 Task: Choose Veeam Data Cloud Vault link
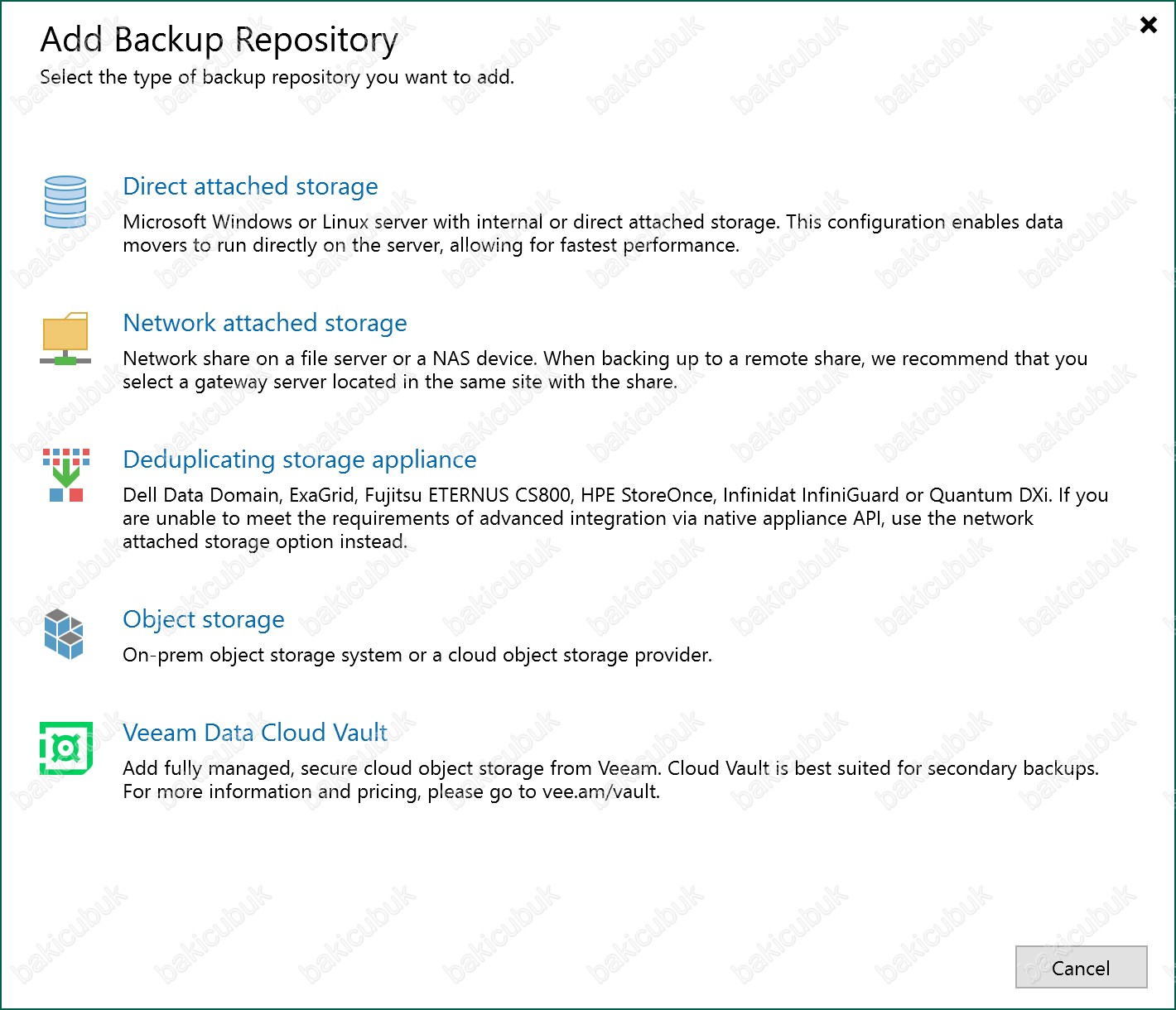tap(255, 733)
